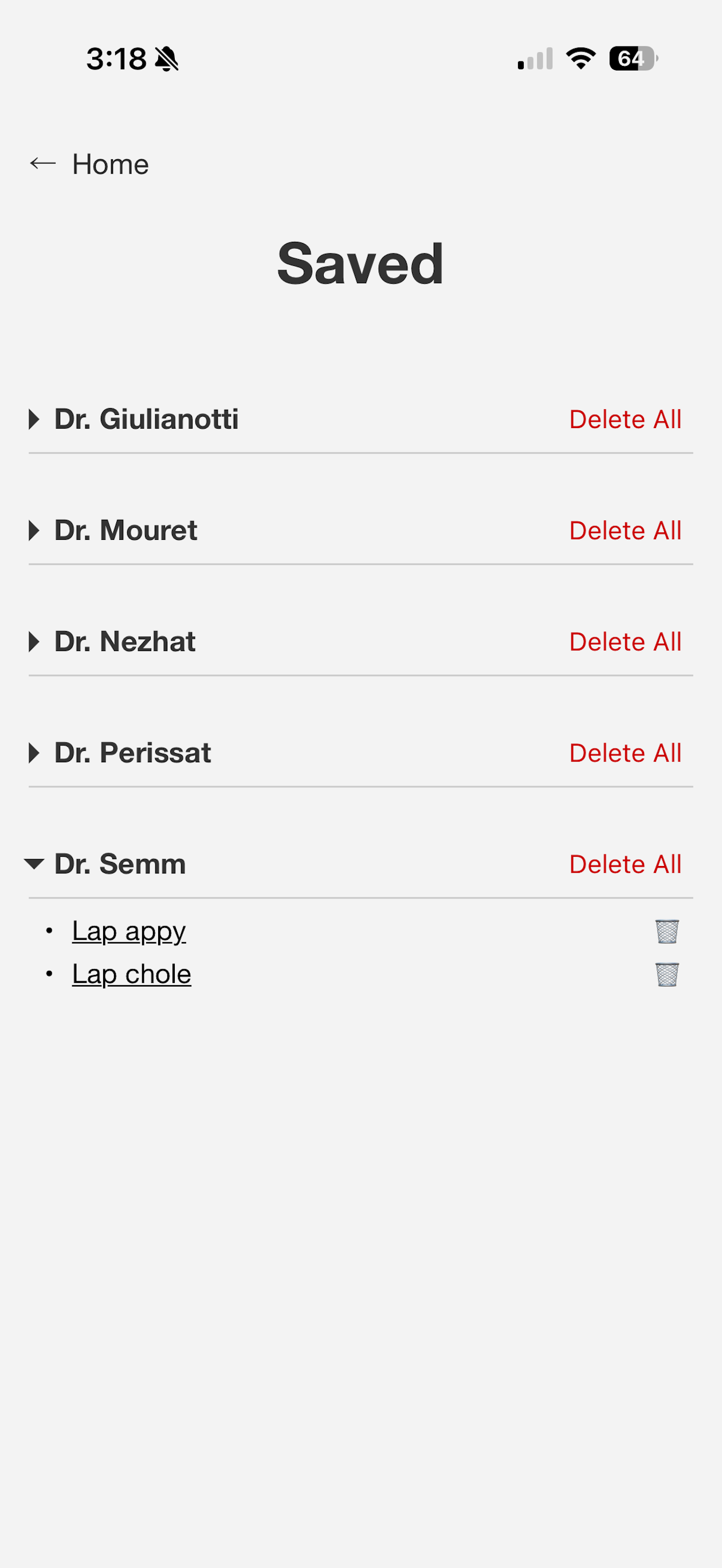722x1568 pixels.
Task: Go back via the Home label
Action: pos(110,164)
